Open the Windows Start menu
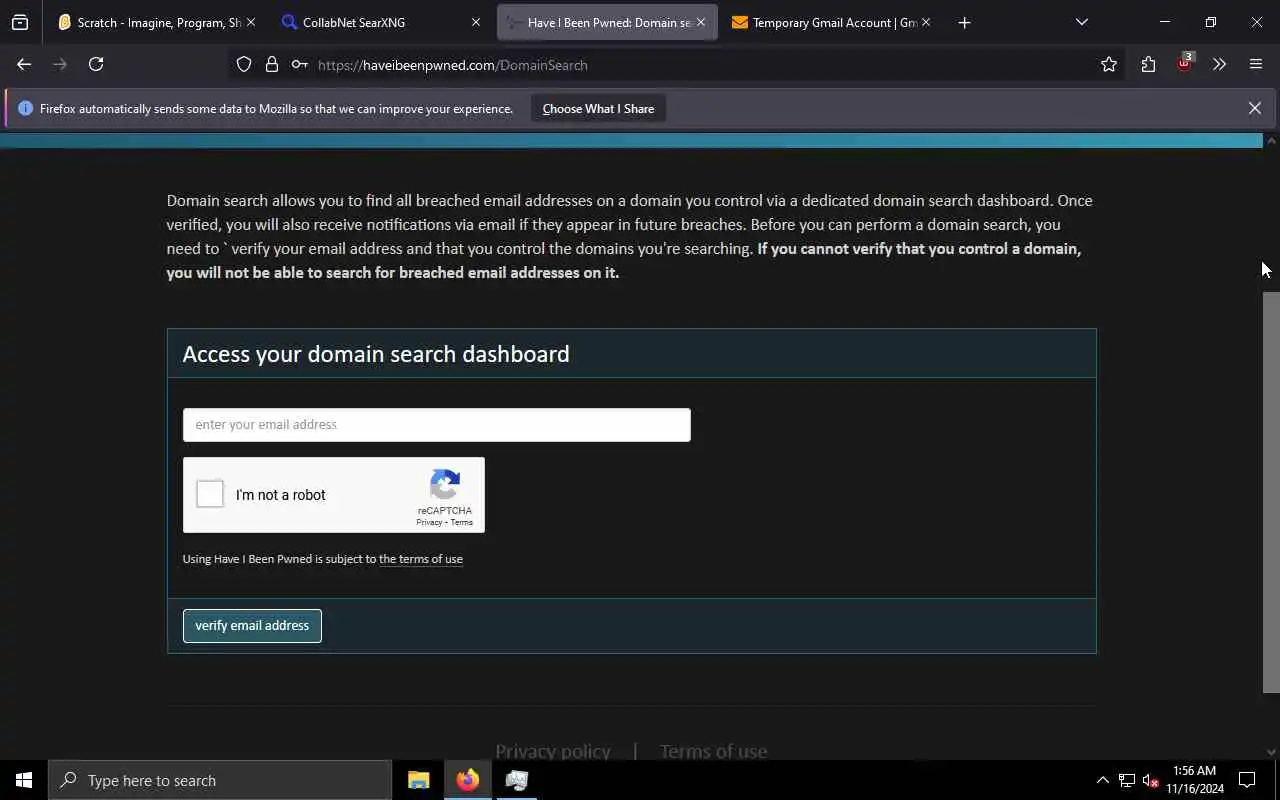Image resolution: width=1280 pixels, height=800 pixels. [24, 780]
